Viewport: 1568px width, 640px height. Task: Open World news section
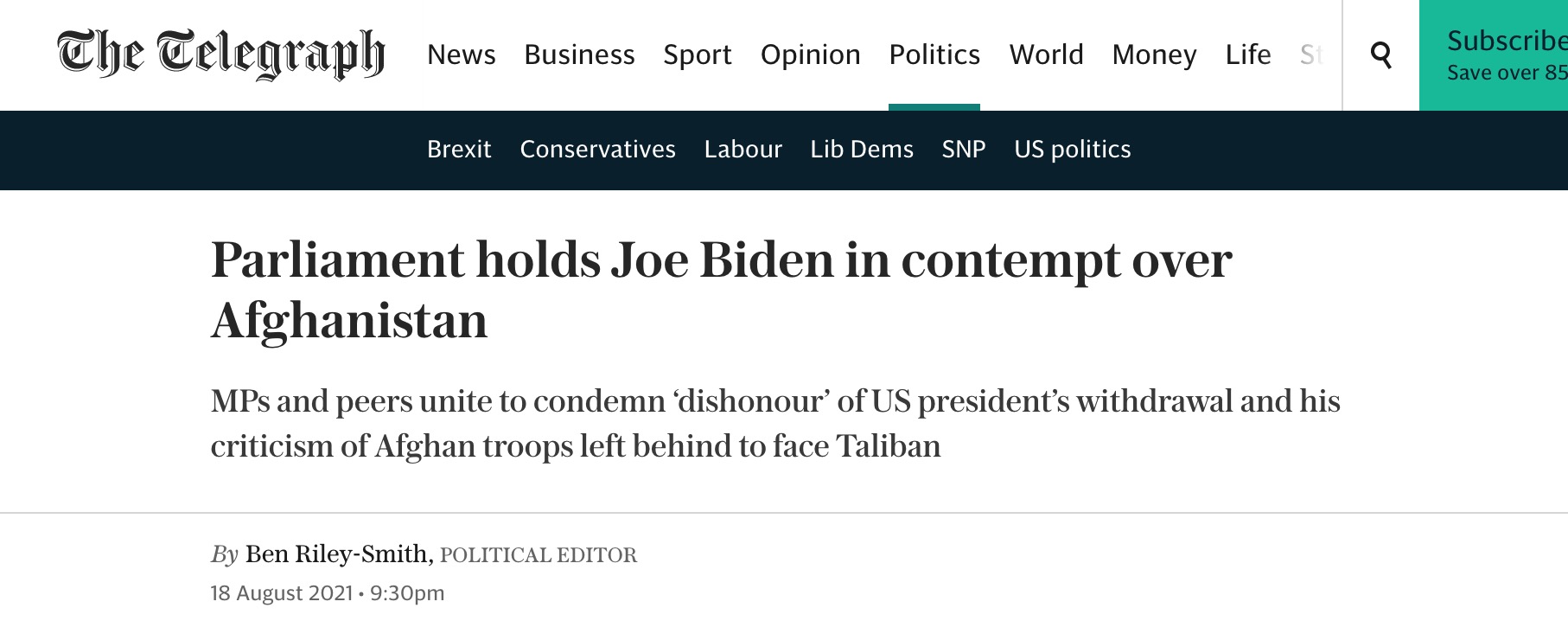coord(1046,54)
